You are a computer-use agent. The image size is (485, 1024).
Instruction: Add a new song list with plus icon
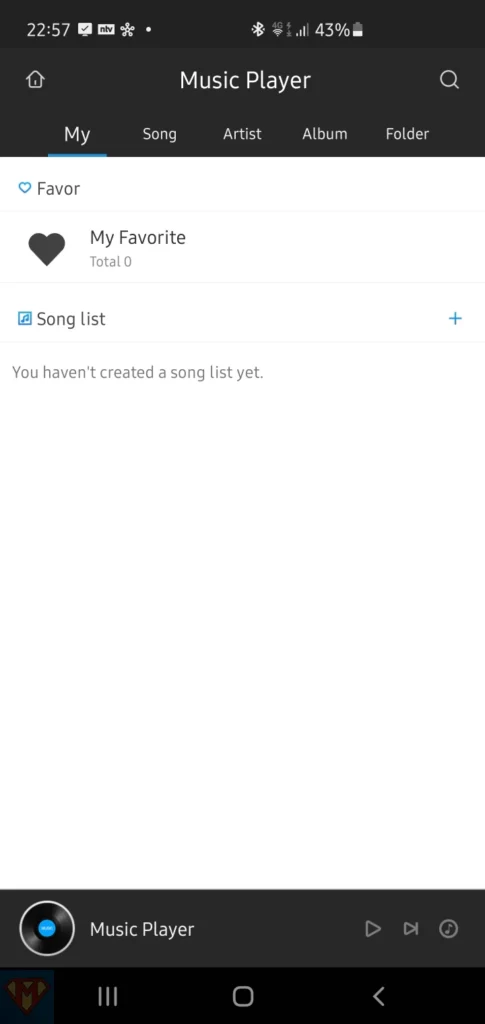coord(455,319)
